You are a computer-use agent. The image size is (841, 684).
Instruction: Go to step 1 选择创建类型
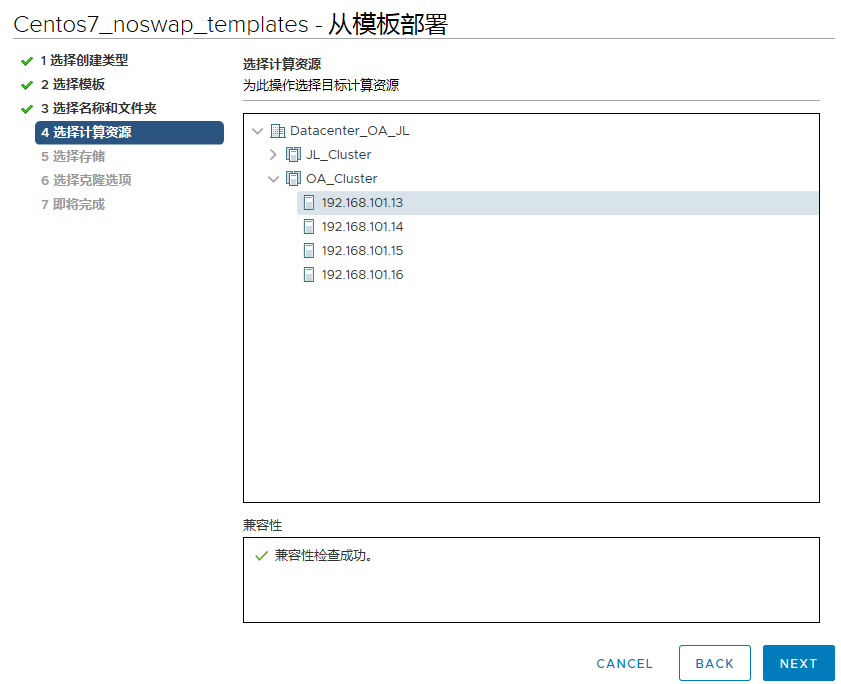(84, 61)
